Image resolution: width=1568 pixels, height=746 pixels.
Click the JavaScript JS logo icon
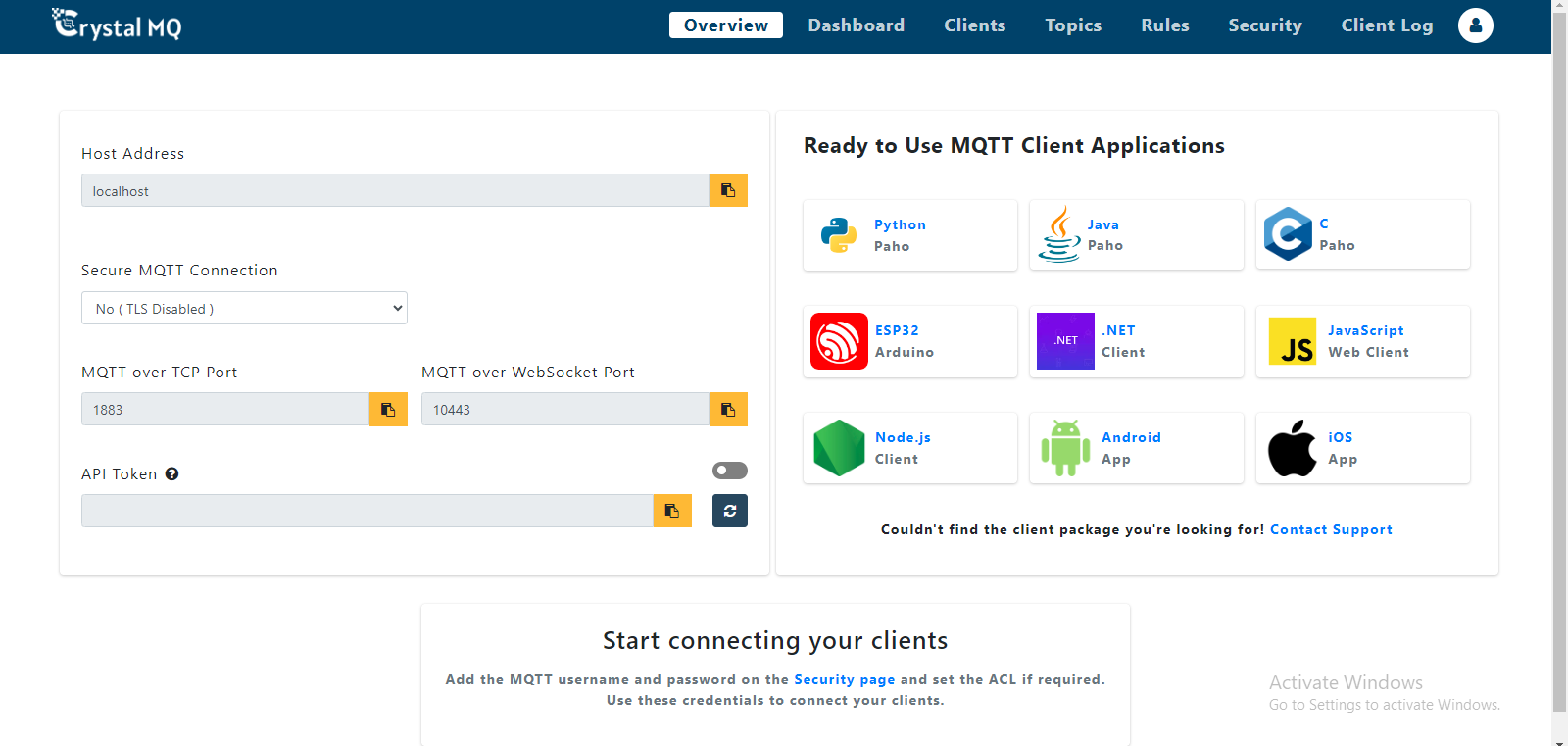coord(1293,341)
